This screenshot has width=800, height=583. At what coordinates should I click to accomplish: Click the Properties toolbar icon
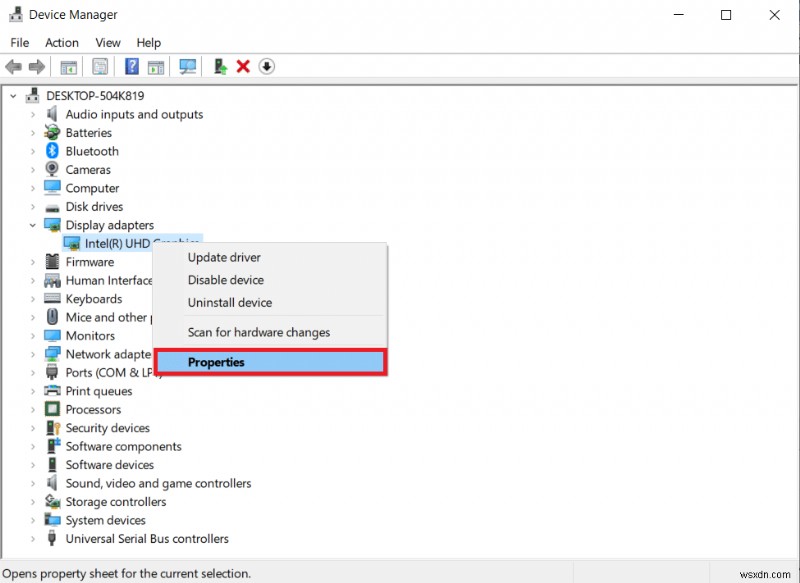click(100, 66)
